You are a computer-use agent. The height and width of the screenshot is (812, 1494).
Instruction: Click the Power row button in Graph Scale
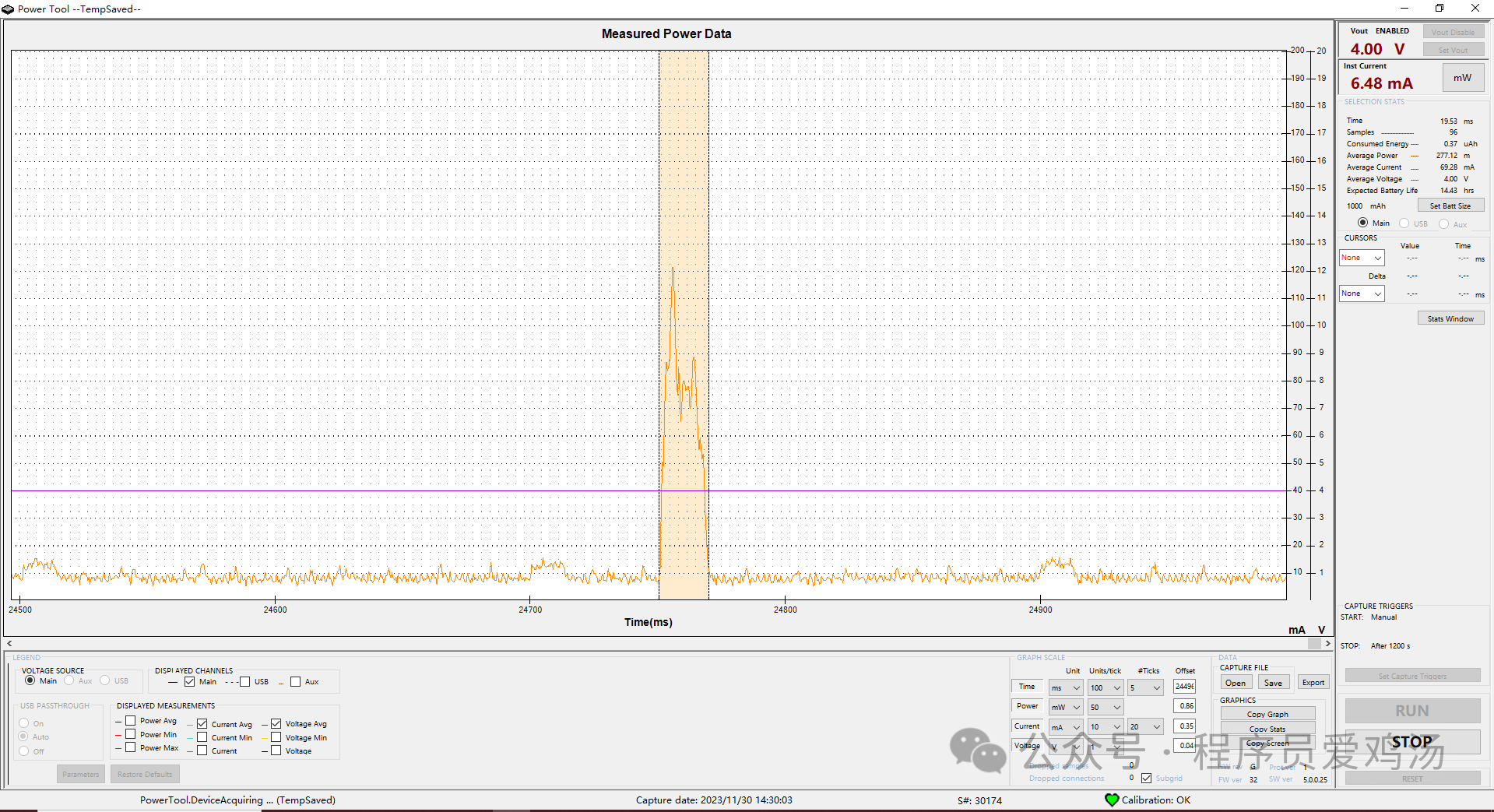pyautogui.click(x=1027, y=706)
